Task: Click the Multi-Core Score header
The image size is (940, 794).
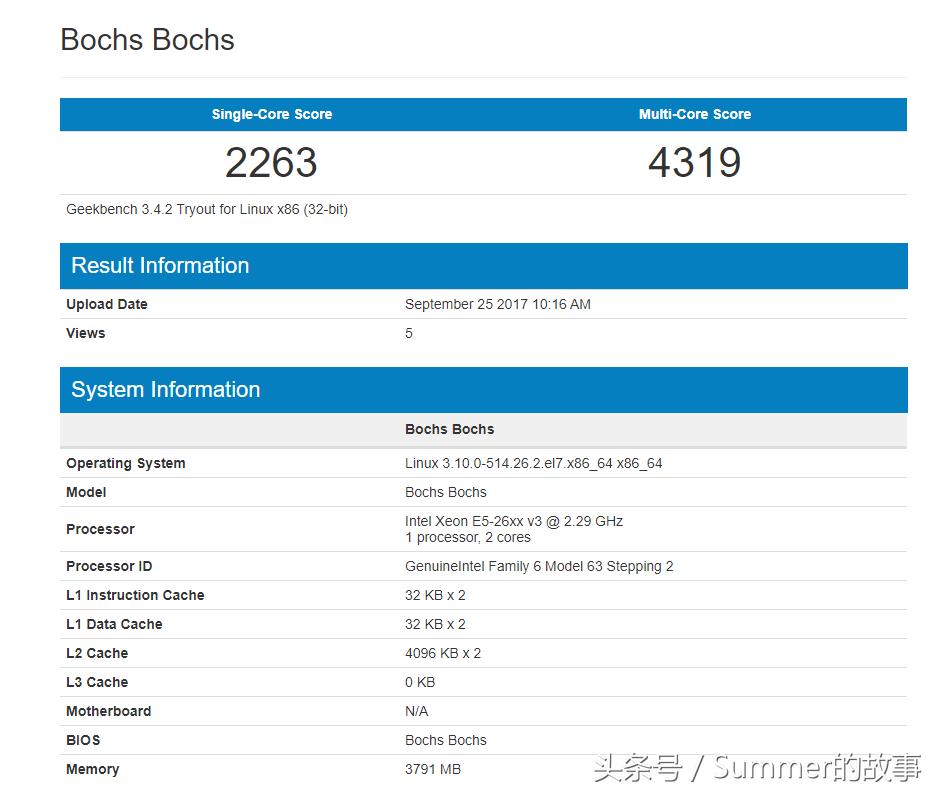Action: click(695, 114)
